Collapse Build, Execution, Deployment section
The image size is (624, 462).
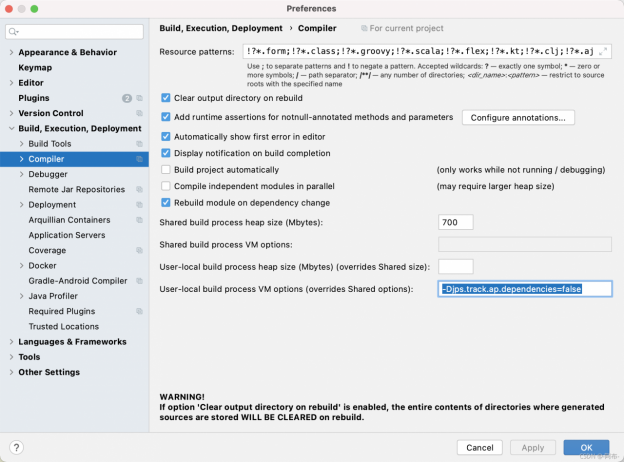tap(11, 128)
